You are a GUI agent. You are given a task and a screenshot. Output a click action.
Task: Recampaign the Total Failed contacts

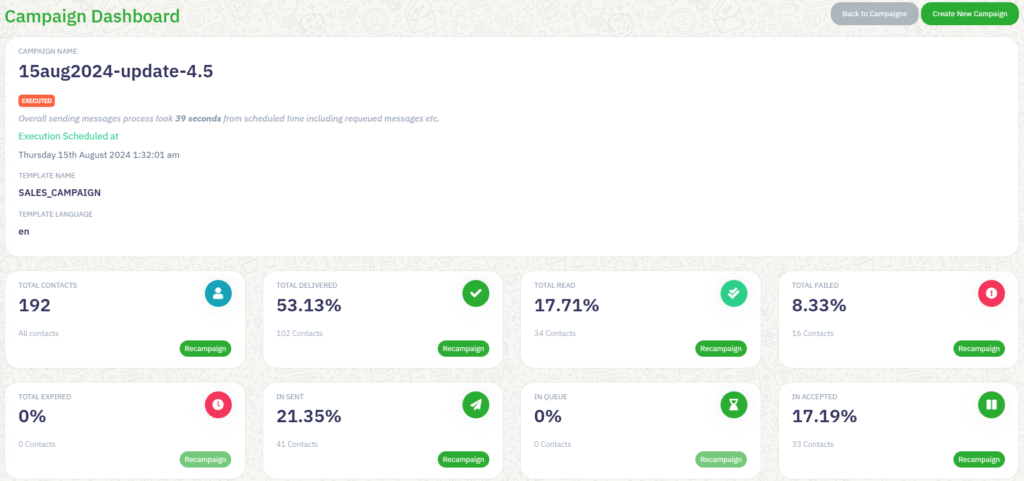[979, 348]
